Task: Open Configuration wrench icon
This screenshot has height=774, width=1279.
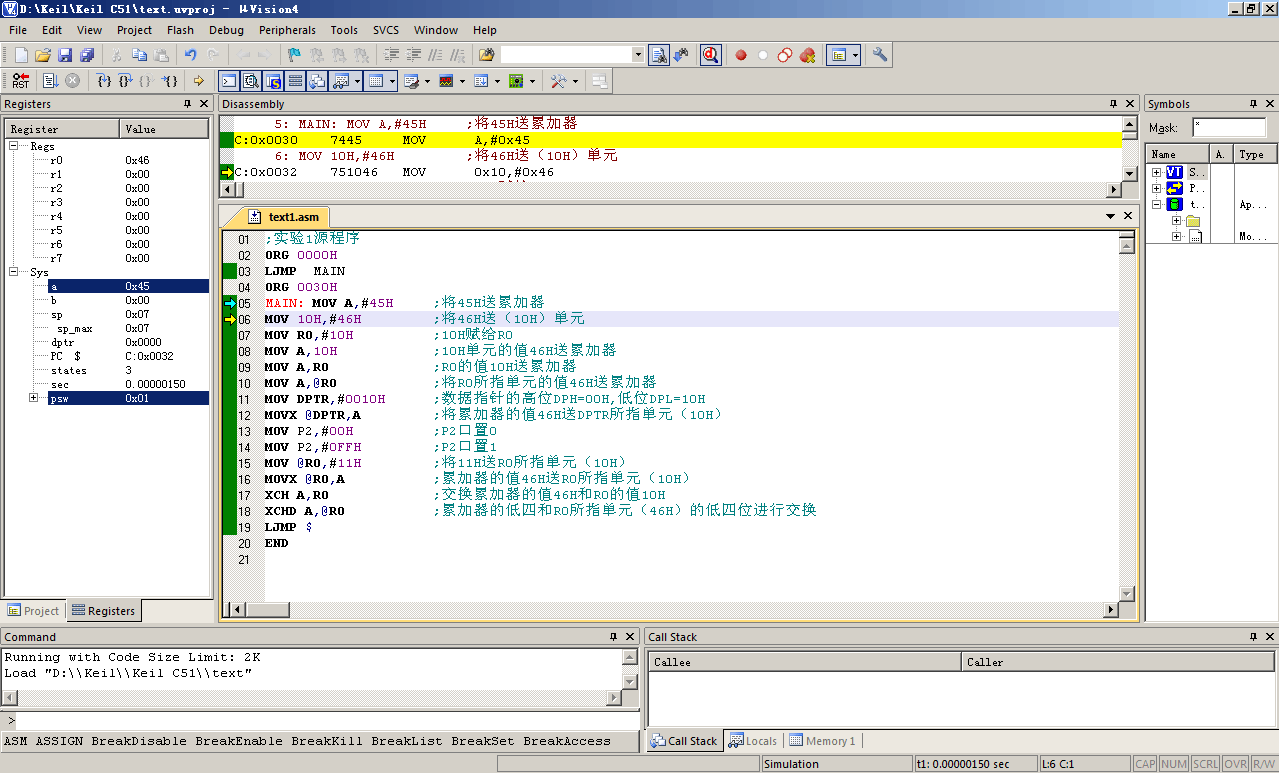Action: [x=880, y=55]
